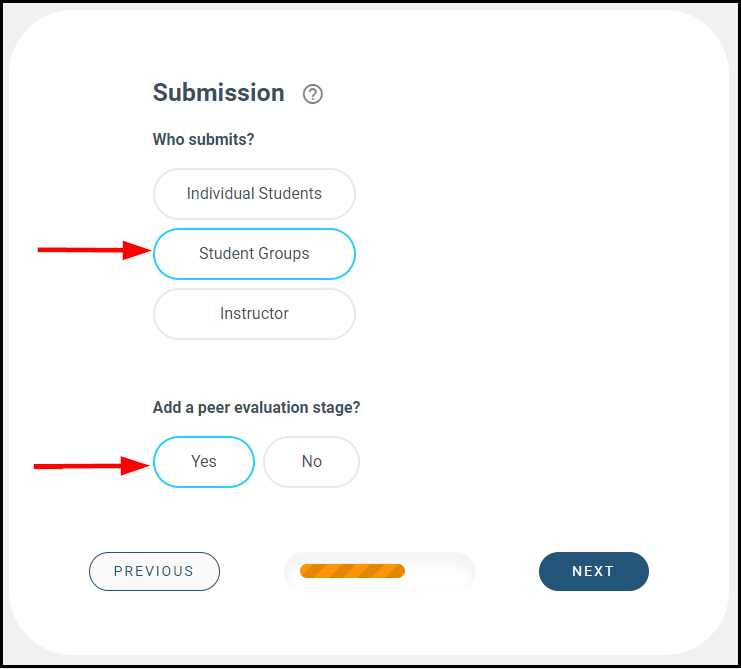Viewport: 741px width, 669px height.
Task: Click the orange striped progress fill
Action: (352, 571)
